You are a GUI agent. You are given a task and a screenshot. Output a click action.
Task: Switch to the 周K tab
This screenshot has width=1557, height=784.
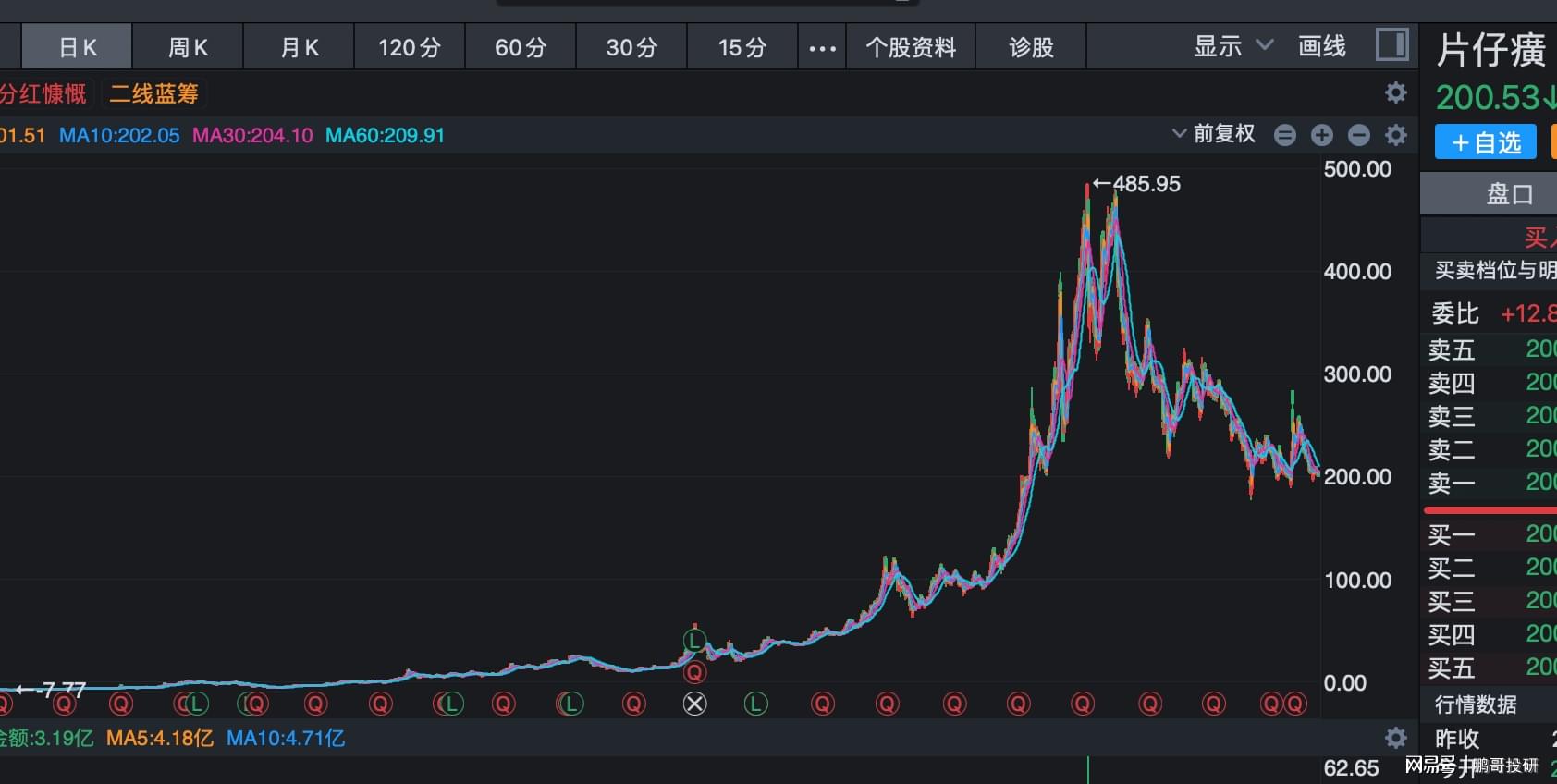(188, 47)
